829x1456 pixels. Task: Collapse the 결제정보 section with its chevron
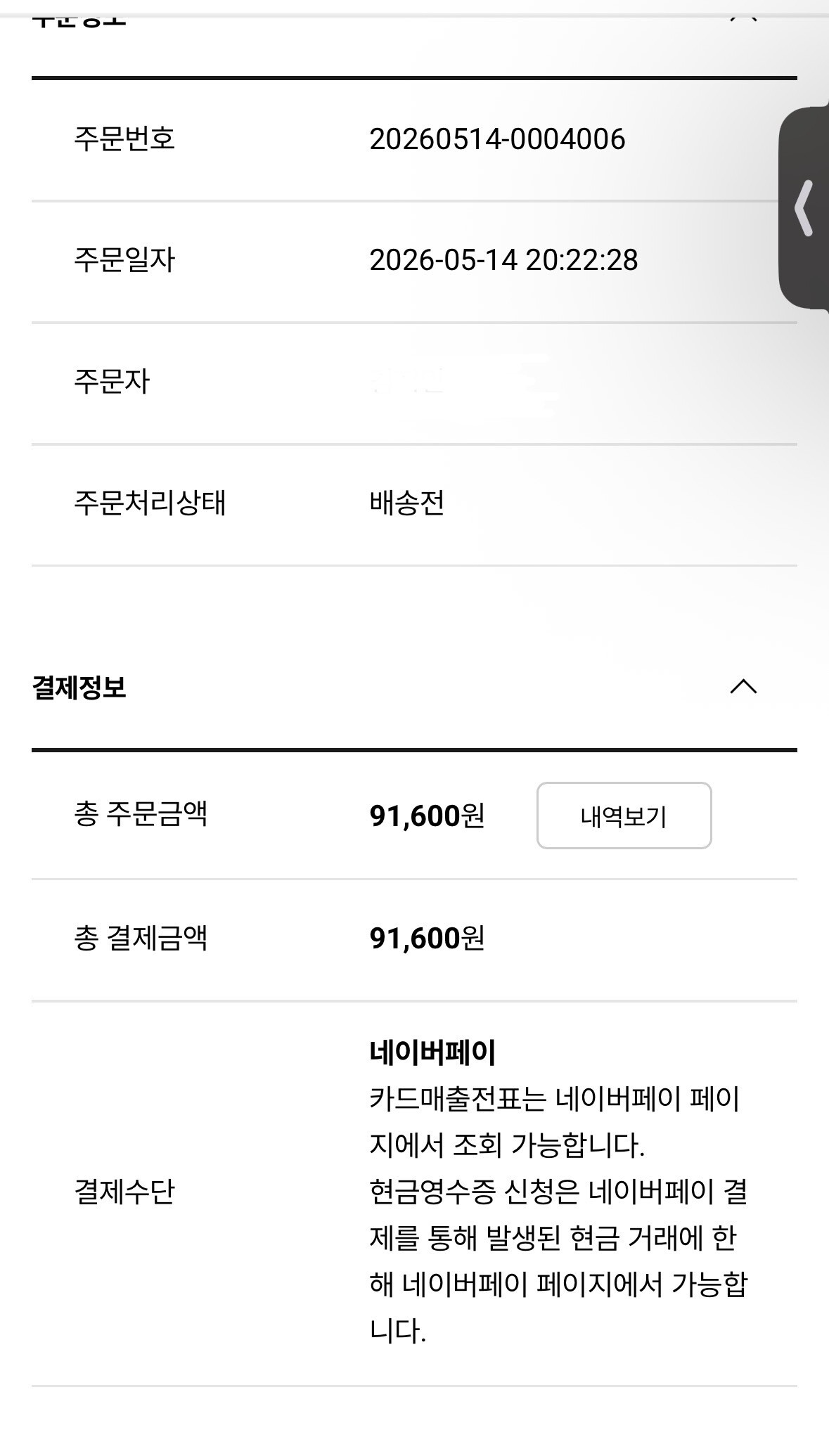click(743, 686)
